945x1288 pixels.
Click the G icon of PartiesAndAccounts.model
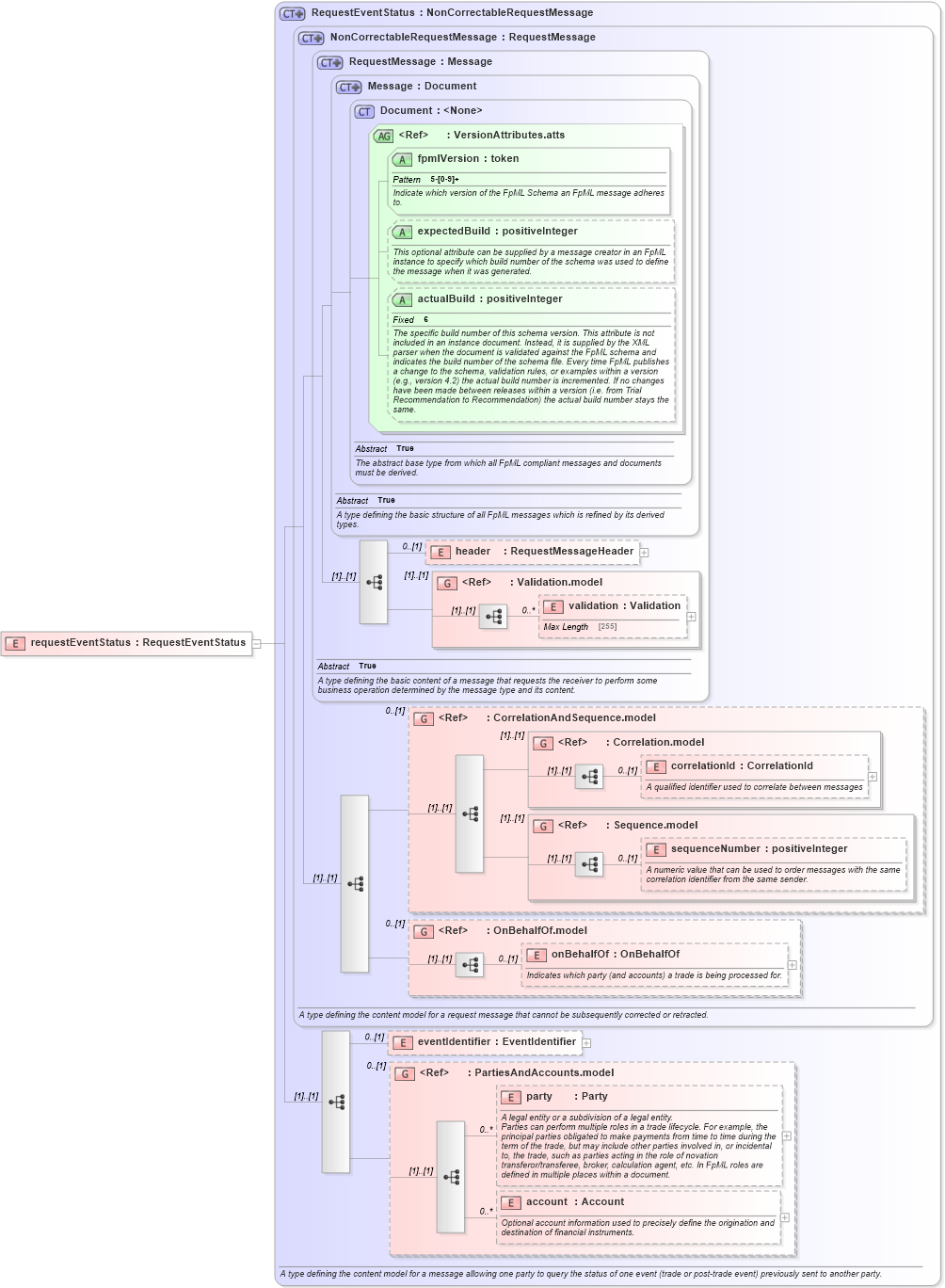click(405, 1073)
